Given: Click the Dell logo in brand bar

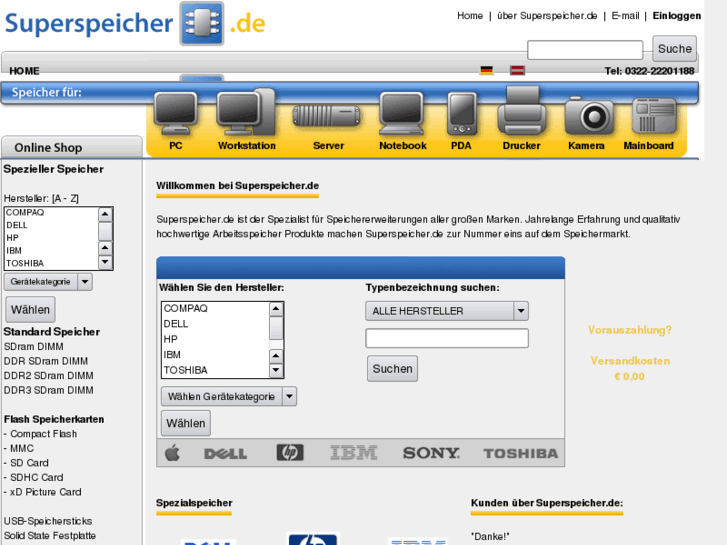Looking at the screenshot, I should (226, 454).
